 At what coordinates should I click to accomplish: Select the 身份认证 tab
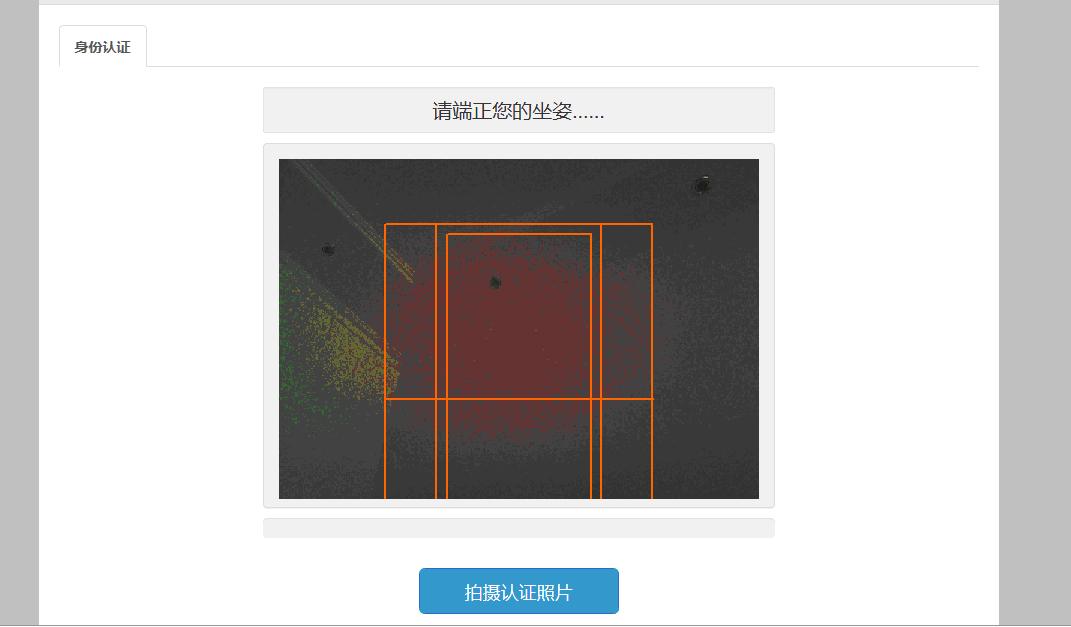(x=102, y=46)
